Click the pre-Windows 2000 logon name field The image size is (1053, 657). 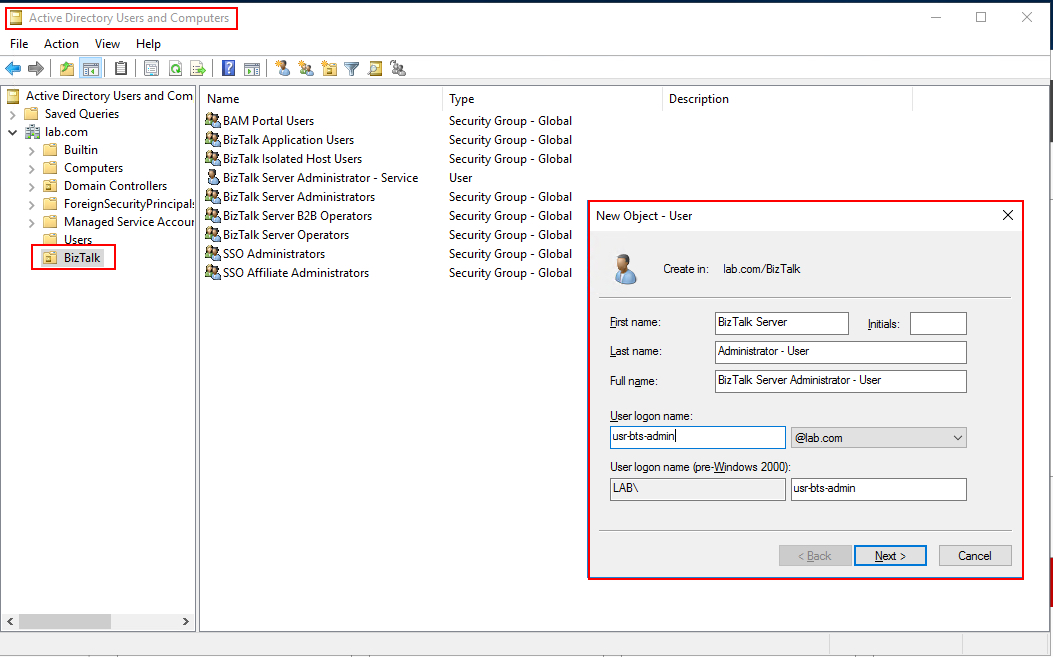878,488
